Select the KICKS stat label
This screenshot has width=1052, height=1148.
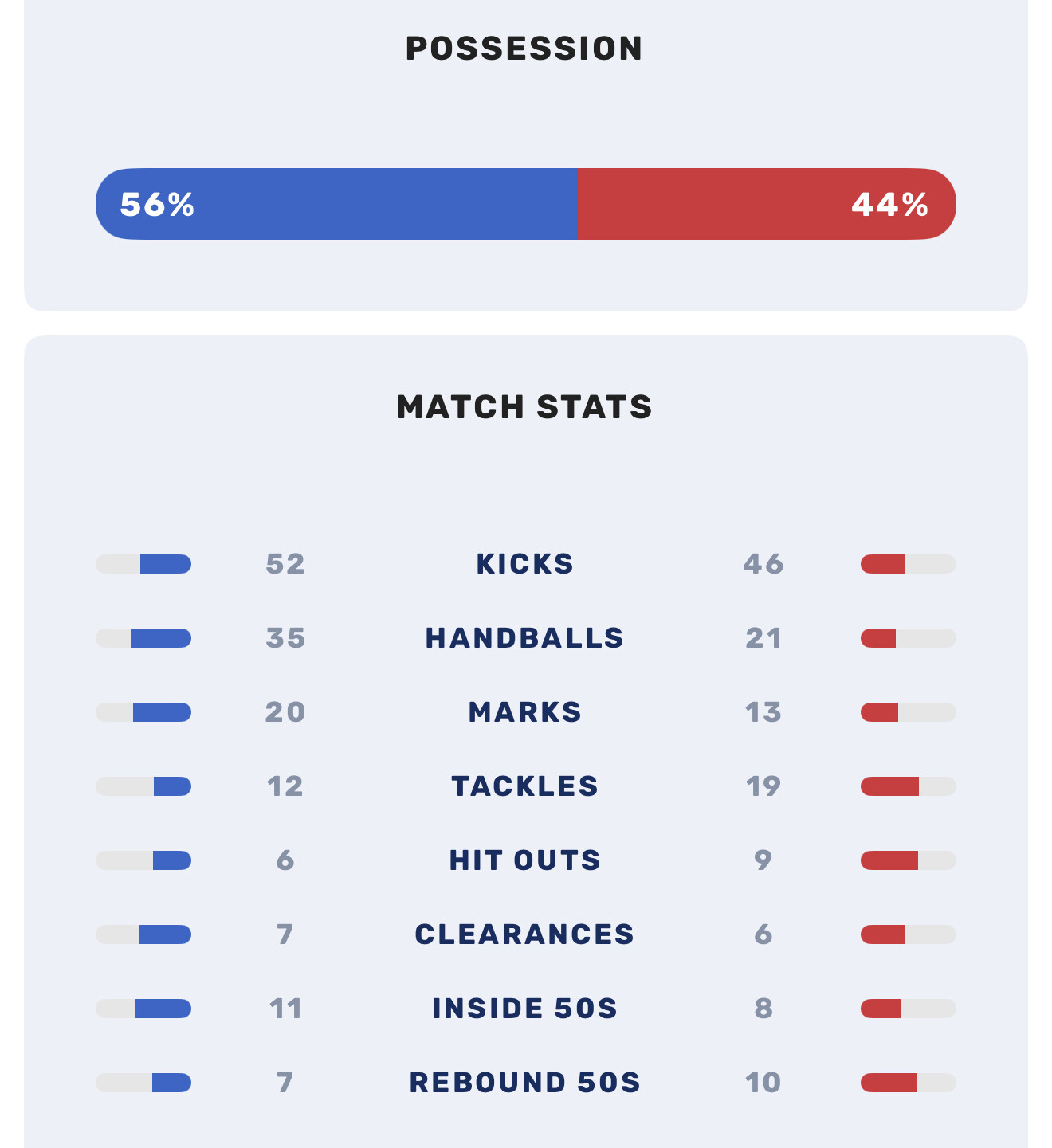524,564
